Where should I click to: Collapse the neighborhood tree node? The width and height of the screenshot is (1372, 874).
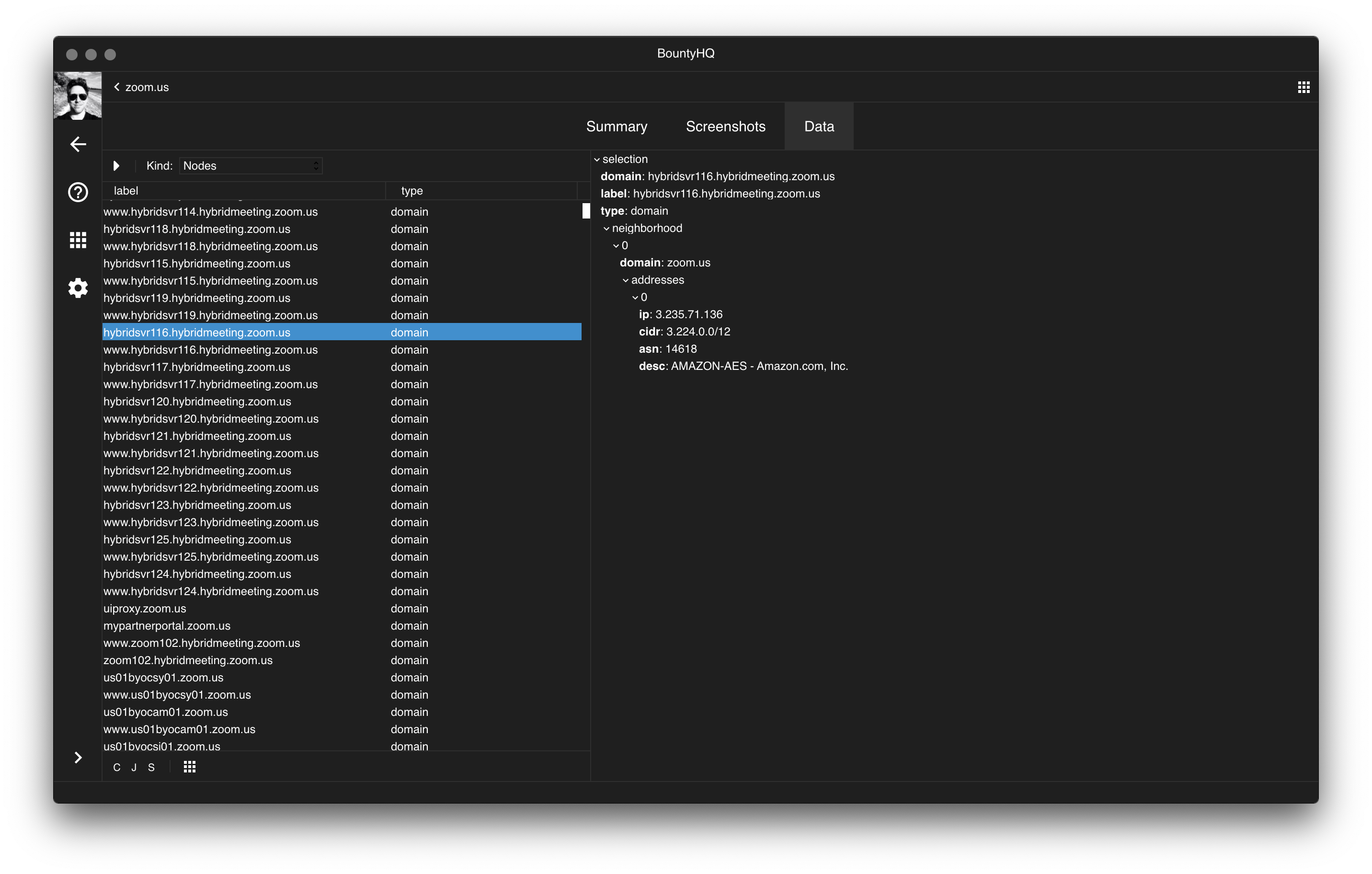(x=606, y=229)
